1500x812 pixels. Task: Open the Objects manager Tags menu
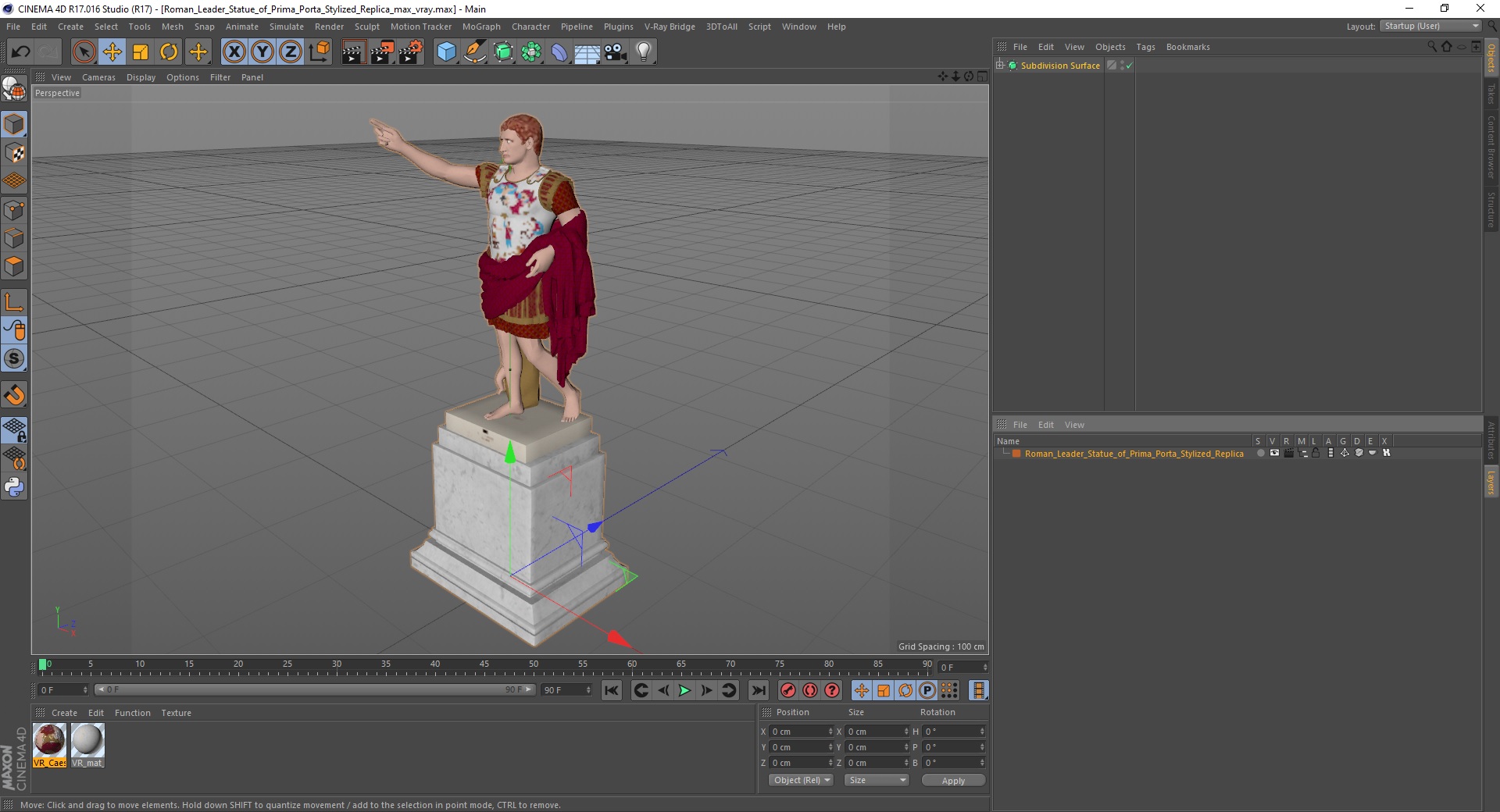click(1145, 47)
